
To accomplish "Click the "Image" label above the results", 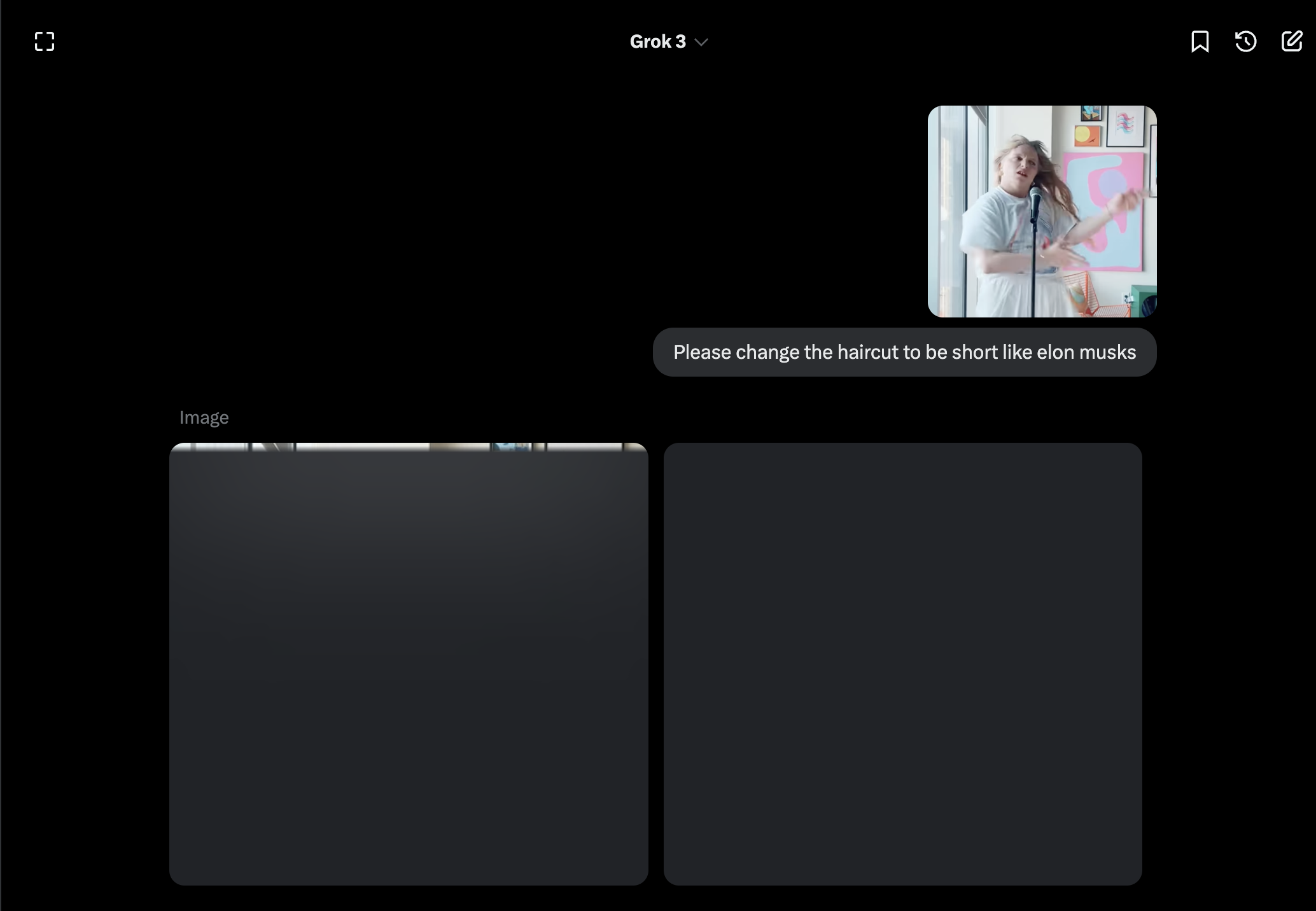I will pyautogui.click(x=204, y=418).
